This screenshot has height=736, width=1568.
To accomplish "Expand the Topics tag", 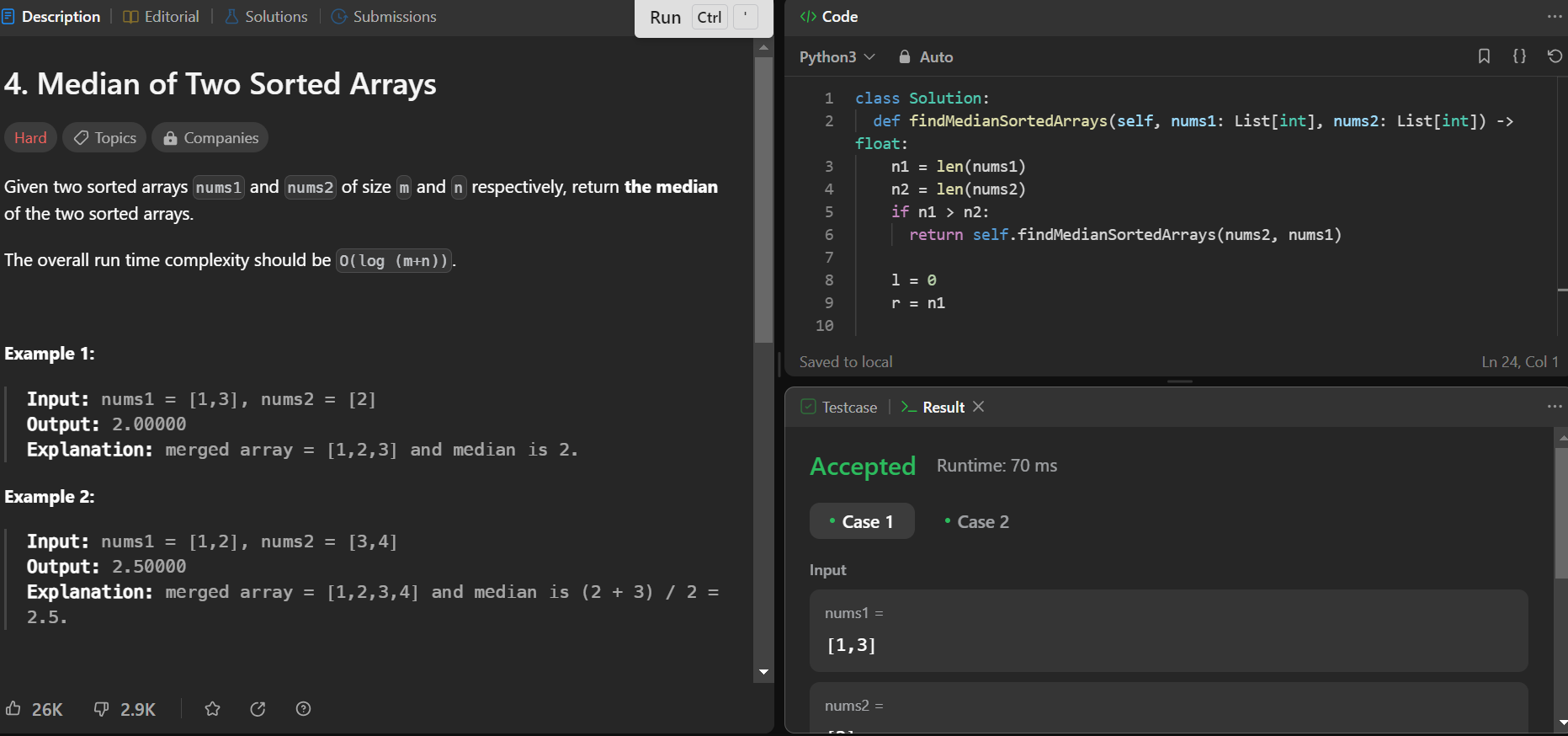I will (104, 137).
